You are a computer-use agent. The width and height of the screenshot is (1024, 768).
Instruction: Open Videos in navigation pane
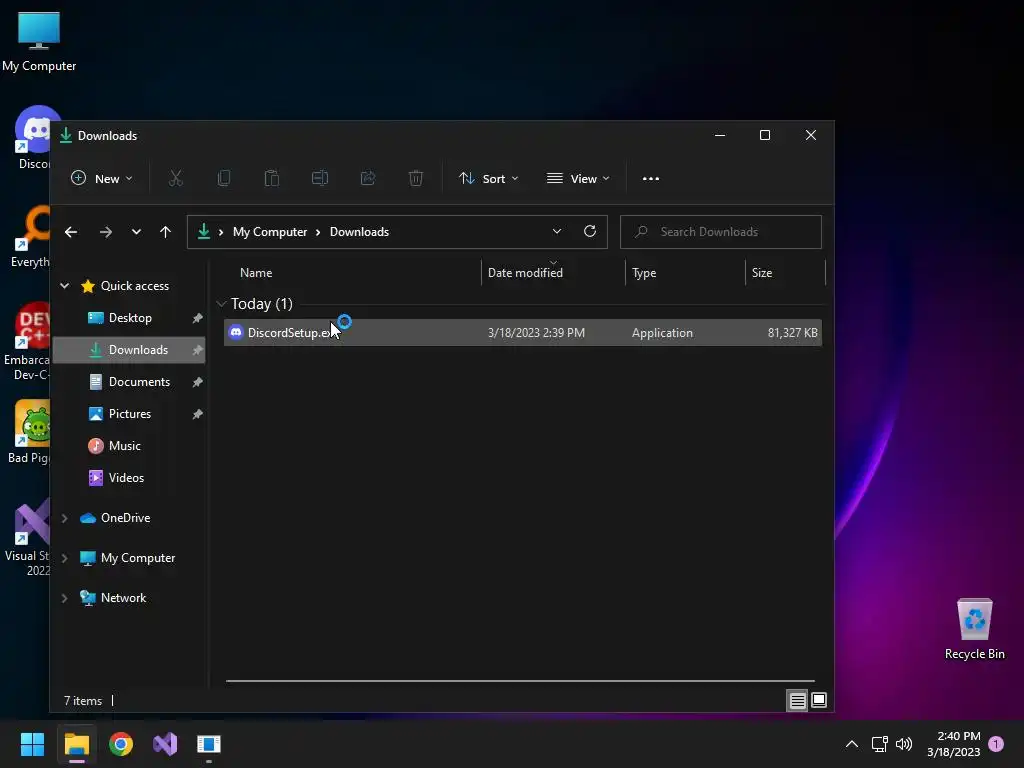click(x=129, y=477)
